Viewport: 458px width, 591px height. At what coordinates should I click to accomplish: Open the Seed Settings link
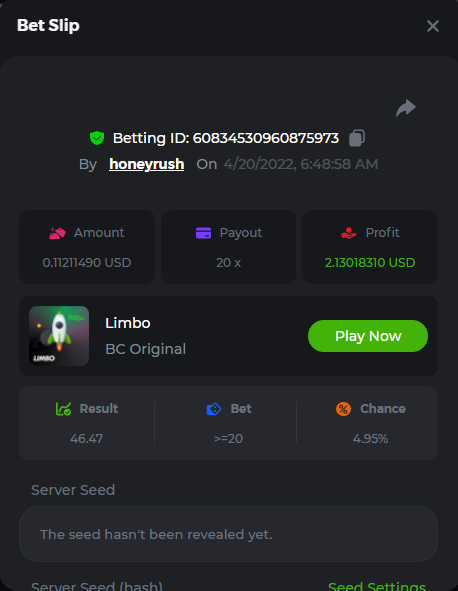click(377, 586)
